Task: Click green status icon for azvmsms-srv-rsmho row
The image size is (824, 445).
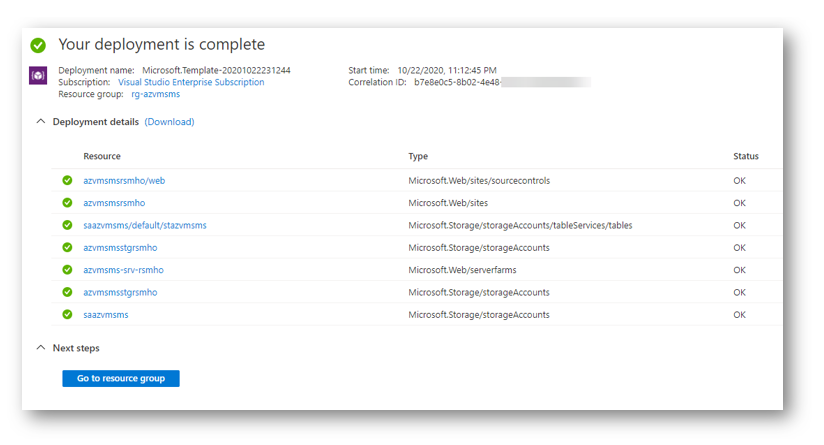Action: [x=67, y=270]
